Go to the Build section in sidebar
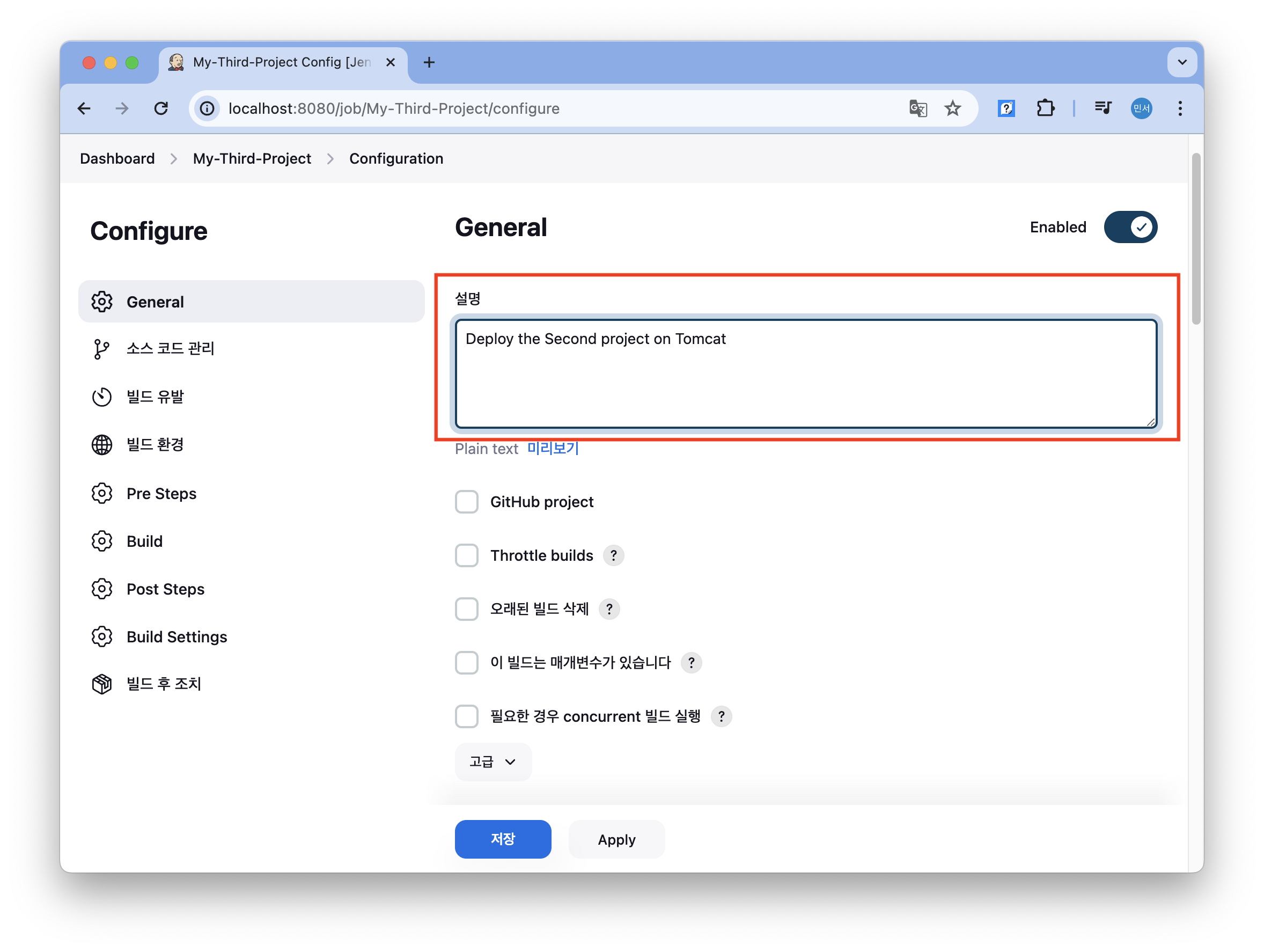This screenshot has width=1264, height=952. click(x=144, y=541)
